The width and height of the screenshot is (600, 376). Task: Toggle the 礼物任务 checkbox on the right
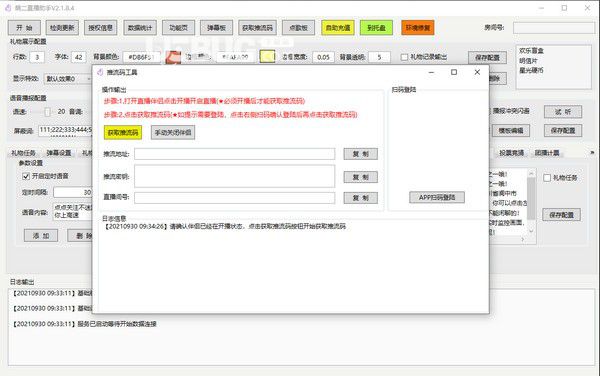click(547, 178)
